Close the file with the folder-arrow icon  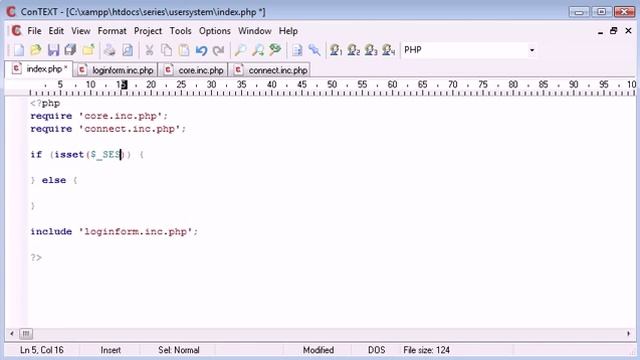coord(89,50)
